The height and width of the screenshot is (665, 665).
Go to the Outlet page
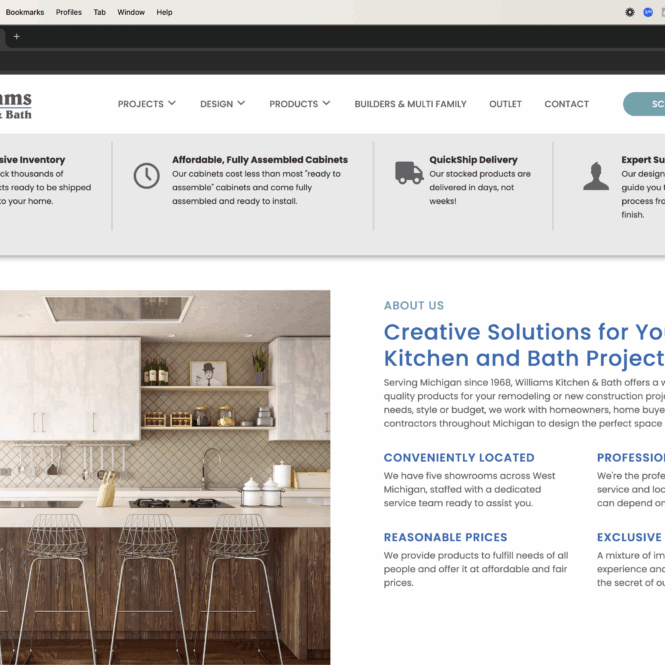click(505, 104)
